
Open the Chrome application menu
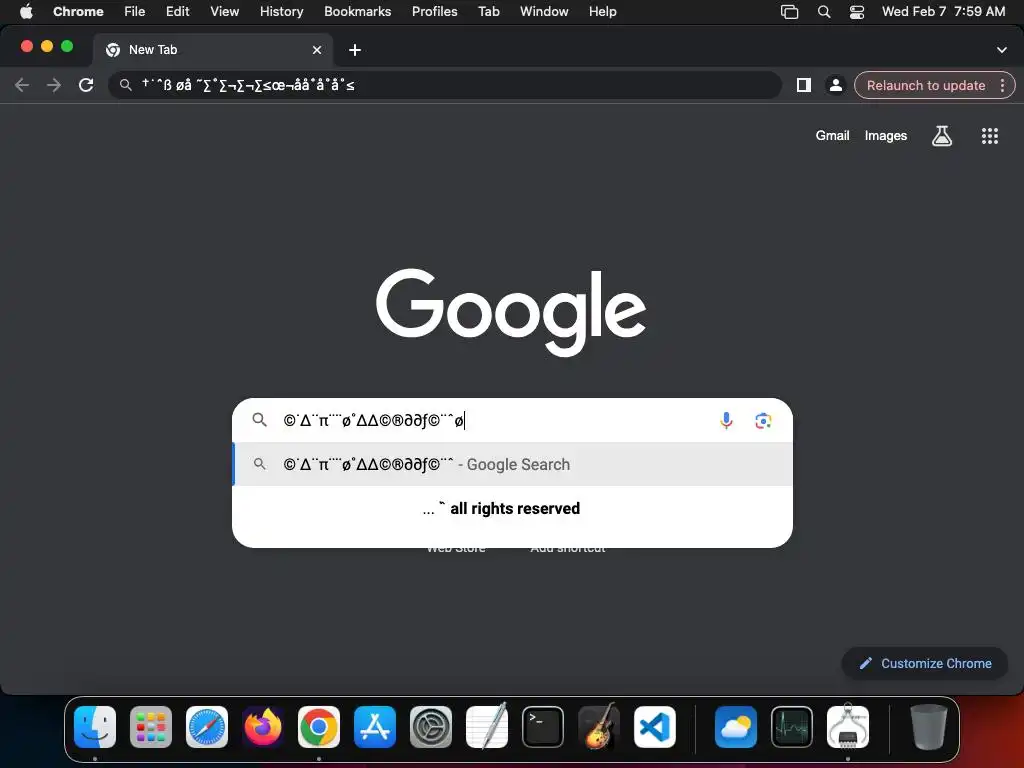click(x=78, y=11)
